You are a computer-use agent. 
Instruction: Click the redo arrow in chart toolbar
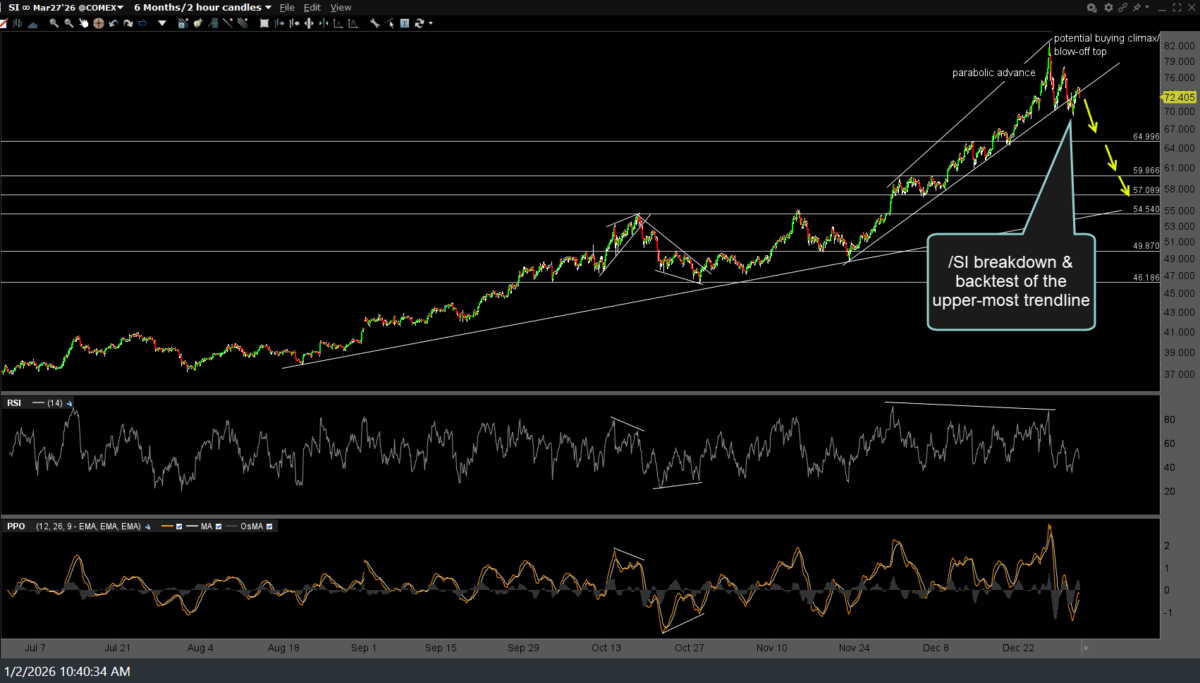(128, 23)
